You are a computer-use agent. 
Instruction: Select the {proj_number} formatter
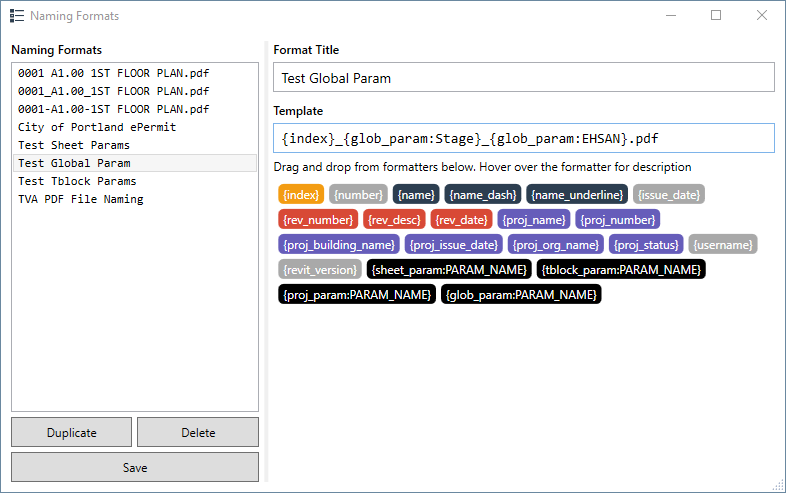(618, 220)
